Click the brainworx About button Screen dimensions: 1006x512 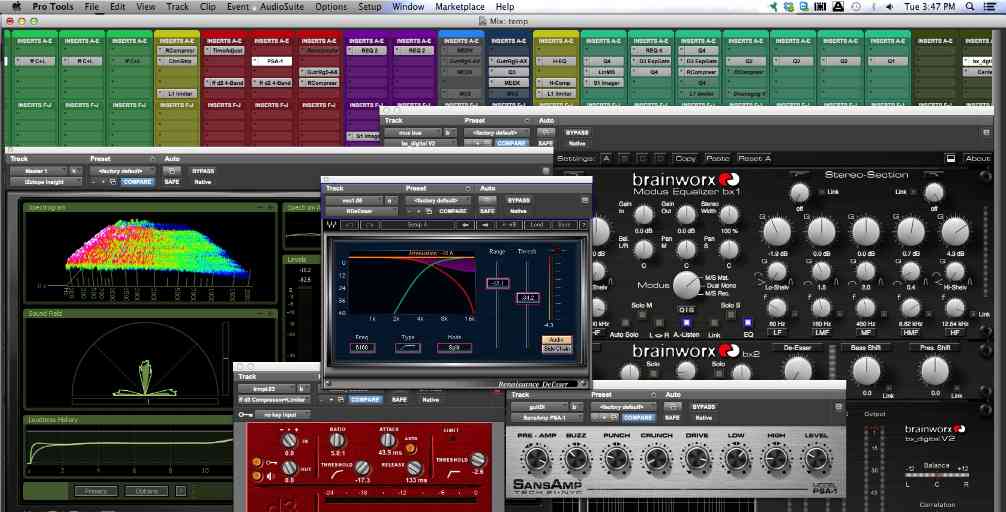[x=977, y=158]
